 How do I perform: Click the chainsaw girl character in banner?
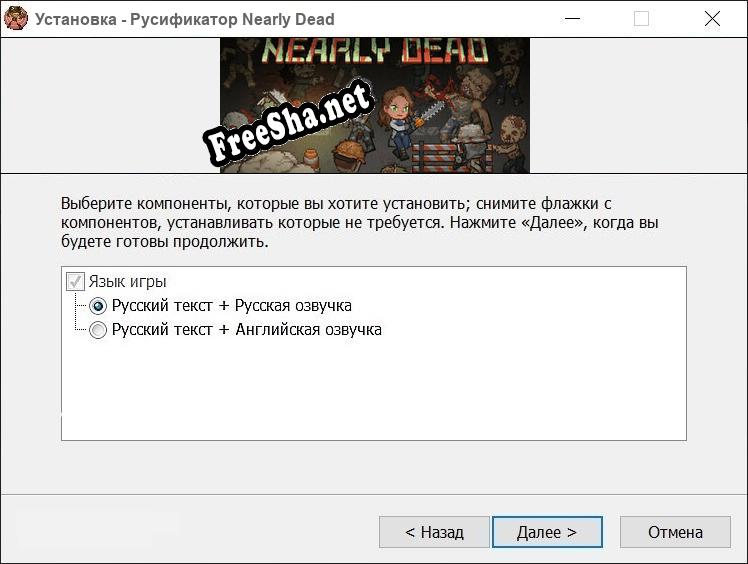[x=399, y=122]
